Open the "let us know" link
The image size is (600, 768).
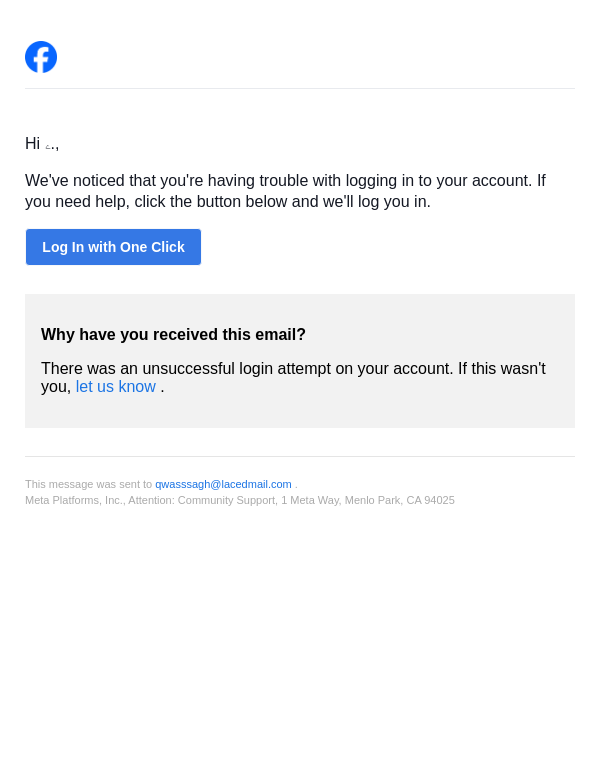point(116,387)
